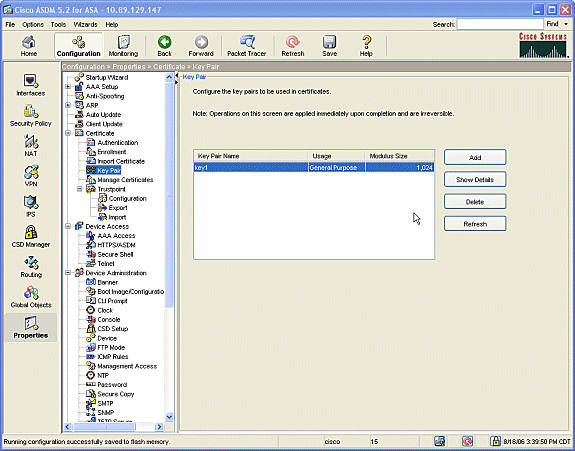Click inside the Search input field
This screenshot has height=451, width=575.
click(500, 24)
